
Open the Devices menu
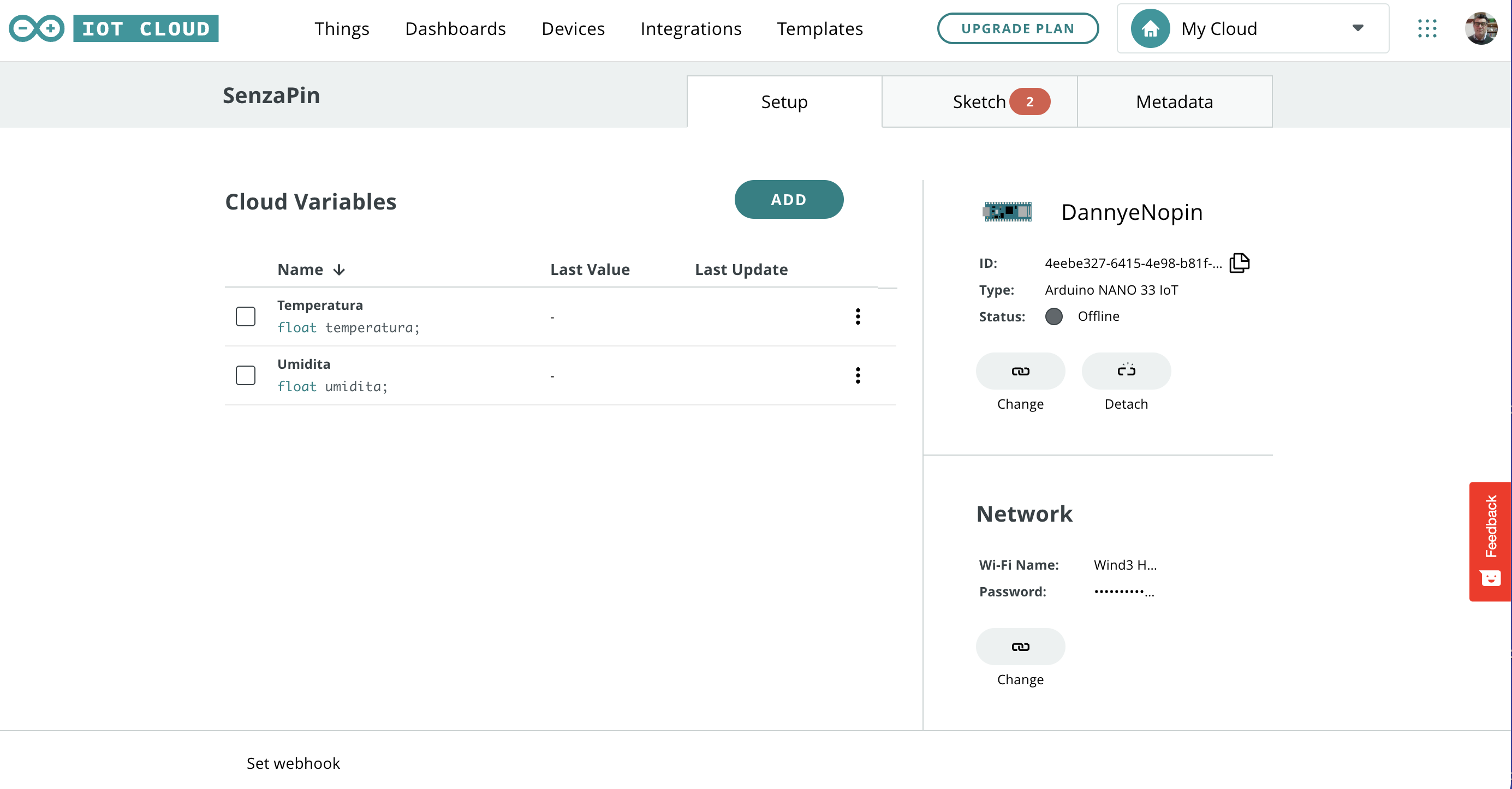(x=573, y=28)
